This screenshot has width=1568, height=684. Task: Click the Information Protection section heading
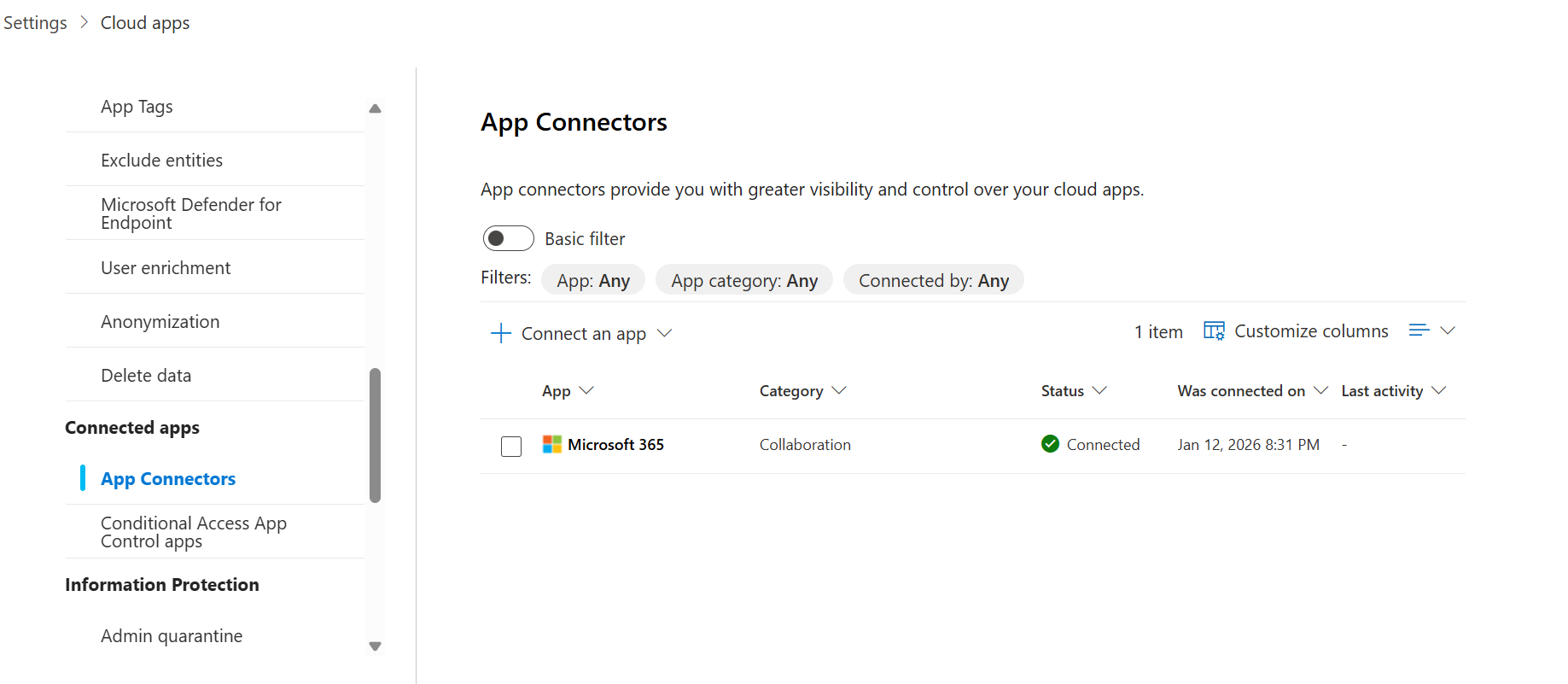(x=162, y=584)
